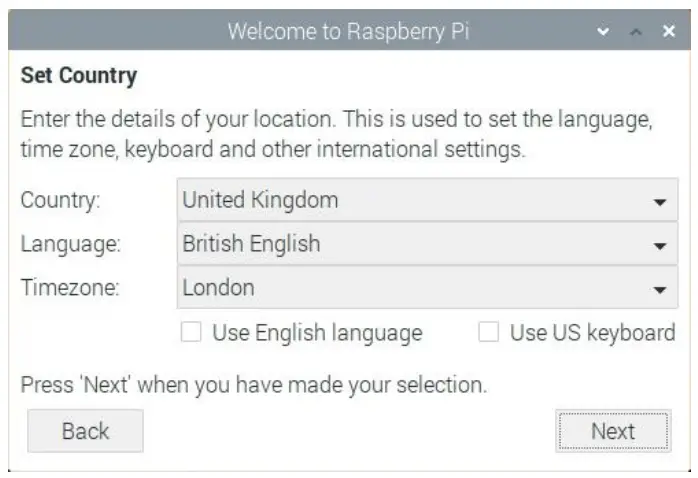Click the "Use US keyboard" label text
This screenshot has width=698, height=478.
[x=592, y=333]
